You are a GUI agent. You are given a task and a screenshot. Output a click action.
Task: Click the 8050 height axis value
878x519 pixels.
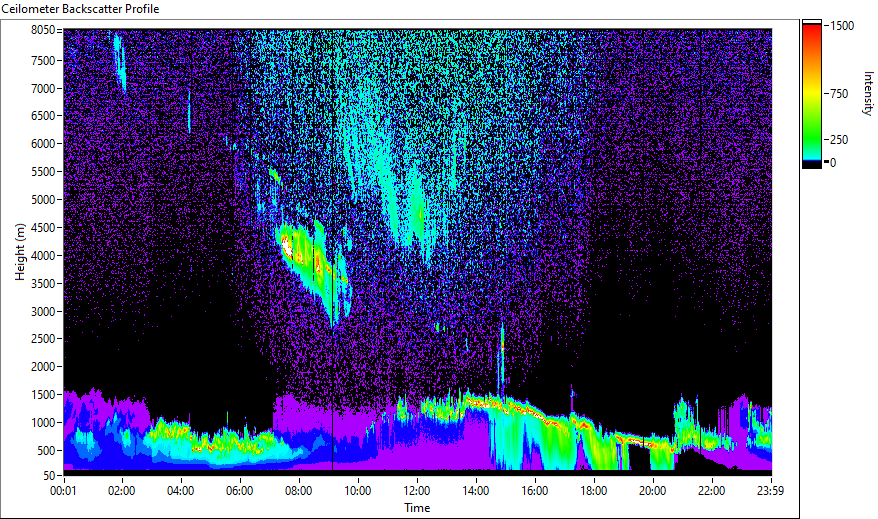pos(43,30)
